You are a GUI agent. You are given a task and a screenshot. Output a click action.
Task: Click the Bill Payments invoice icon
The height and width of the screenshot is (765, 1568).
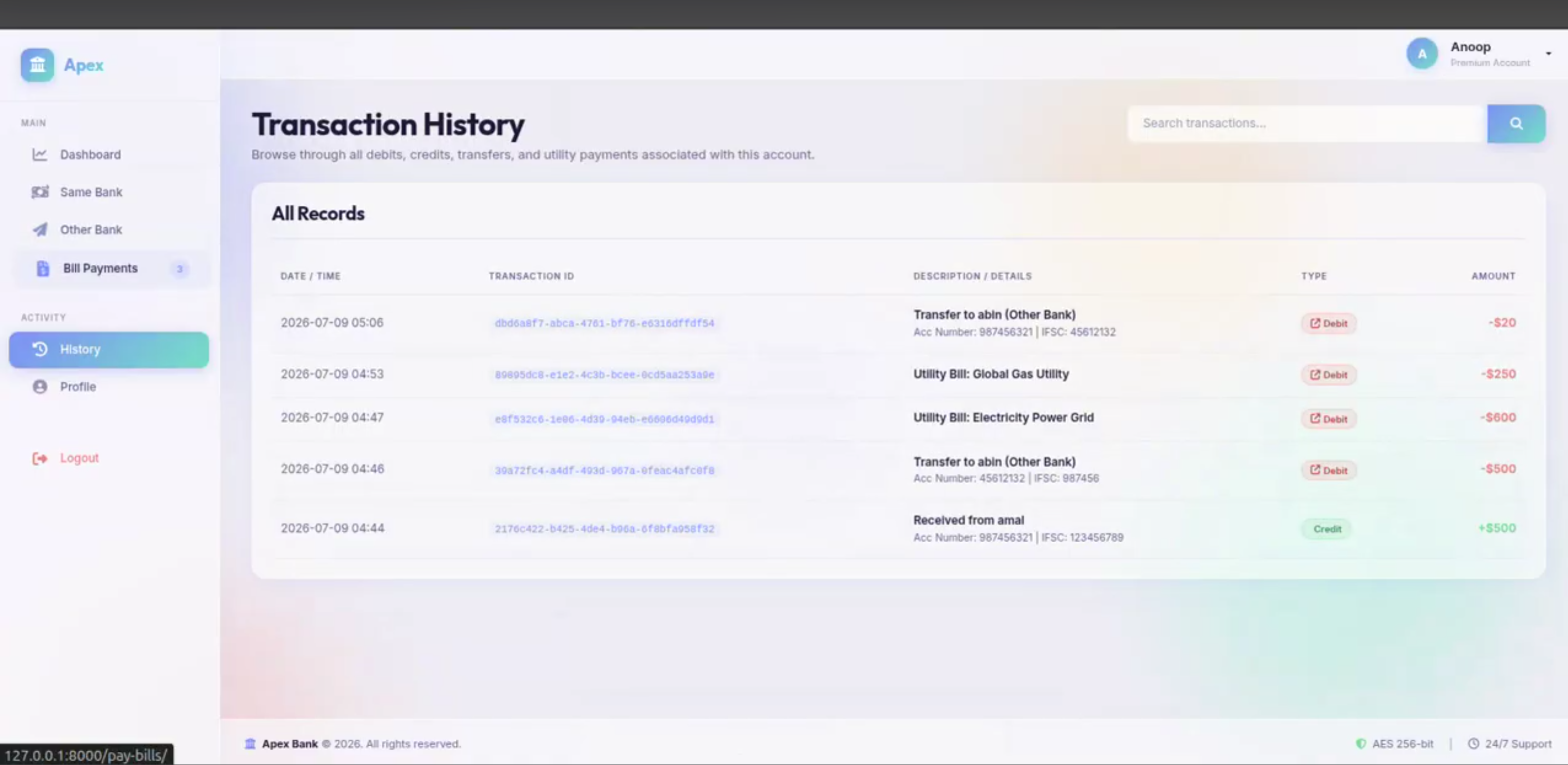click(x=42, y=269)
